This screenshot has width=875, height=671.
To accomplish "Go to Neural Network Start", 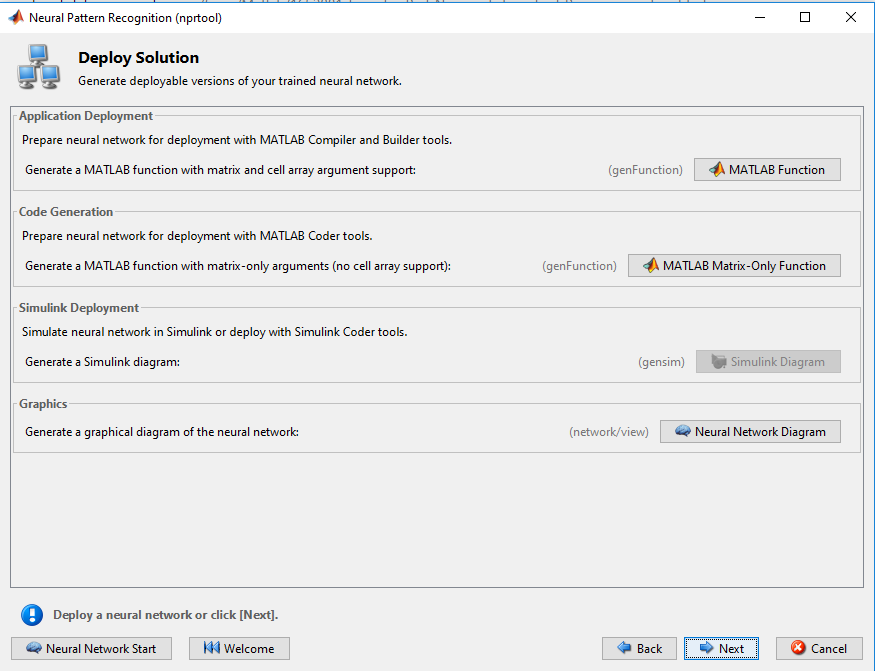I will pos(92,649).
